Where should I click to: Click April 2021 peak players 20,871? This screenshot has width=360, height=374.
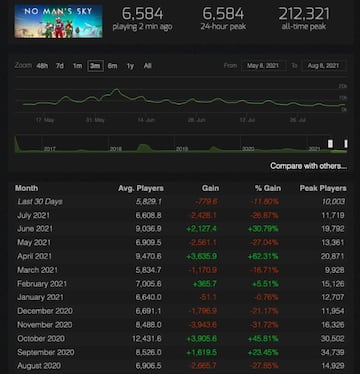click(333, 256)
